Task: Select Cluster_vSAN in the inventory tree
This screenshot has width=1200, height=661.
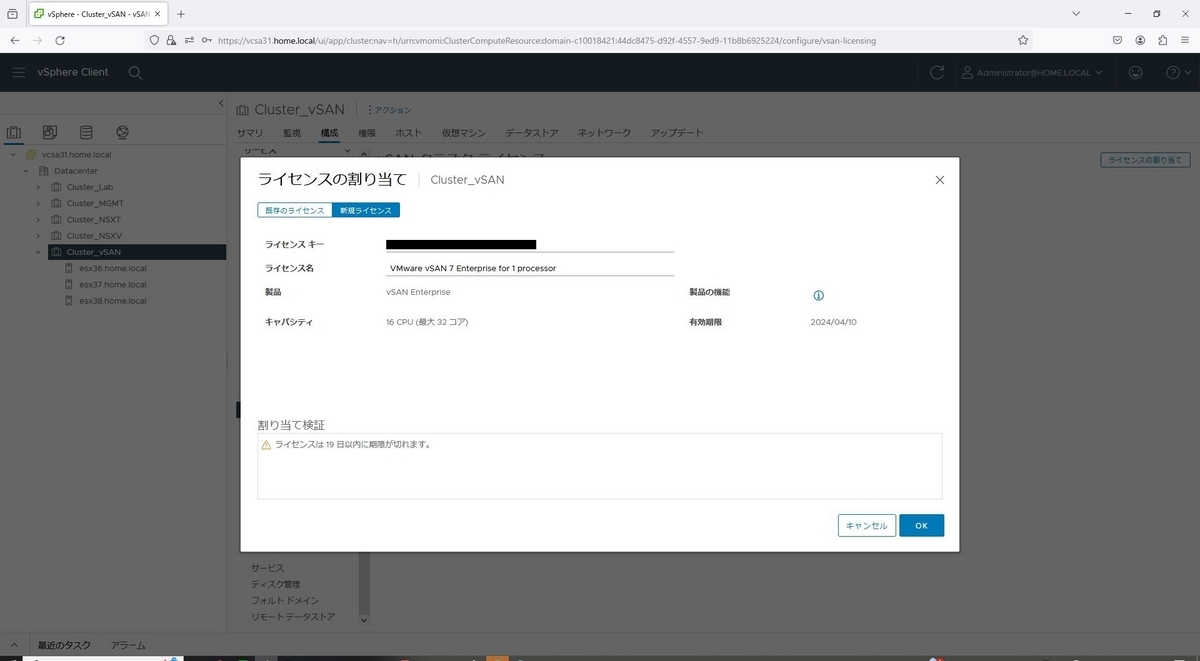Action: pos(93,252)
